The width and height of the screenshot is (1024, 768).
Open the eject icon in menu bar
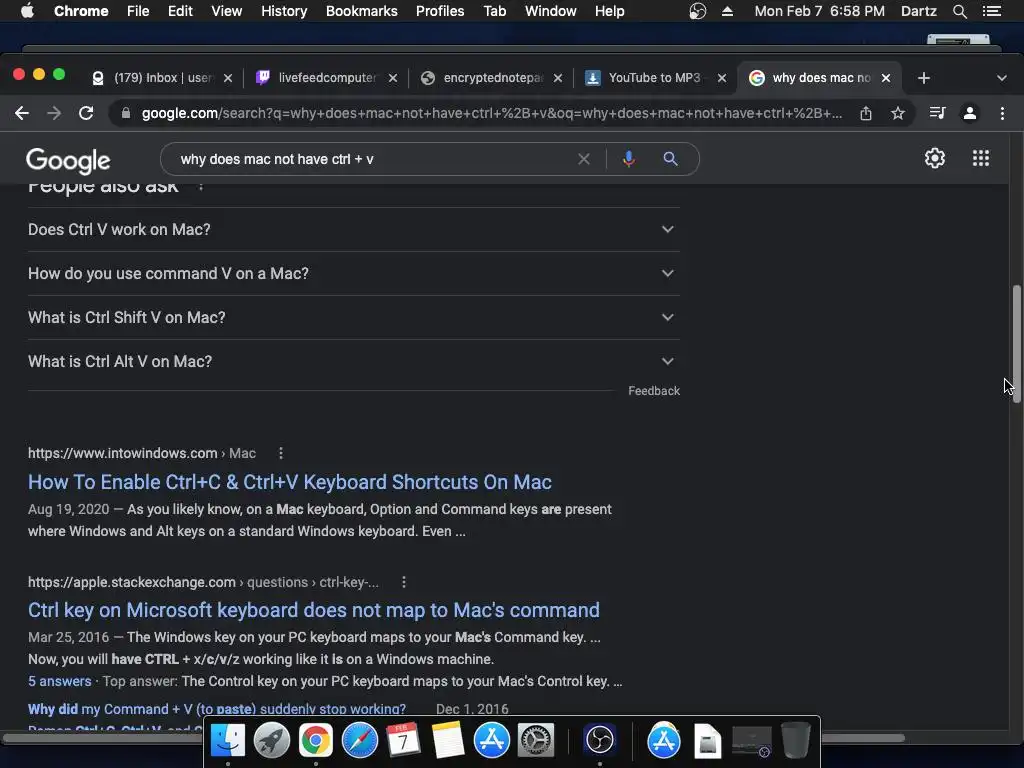pyautogui.click(x=727, y=11)
